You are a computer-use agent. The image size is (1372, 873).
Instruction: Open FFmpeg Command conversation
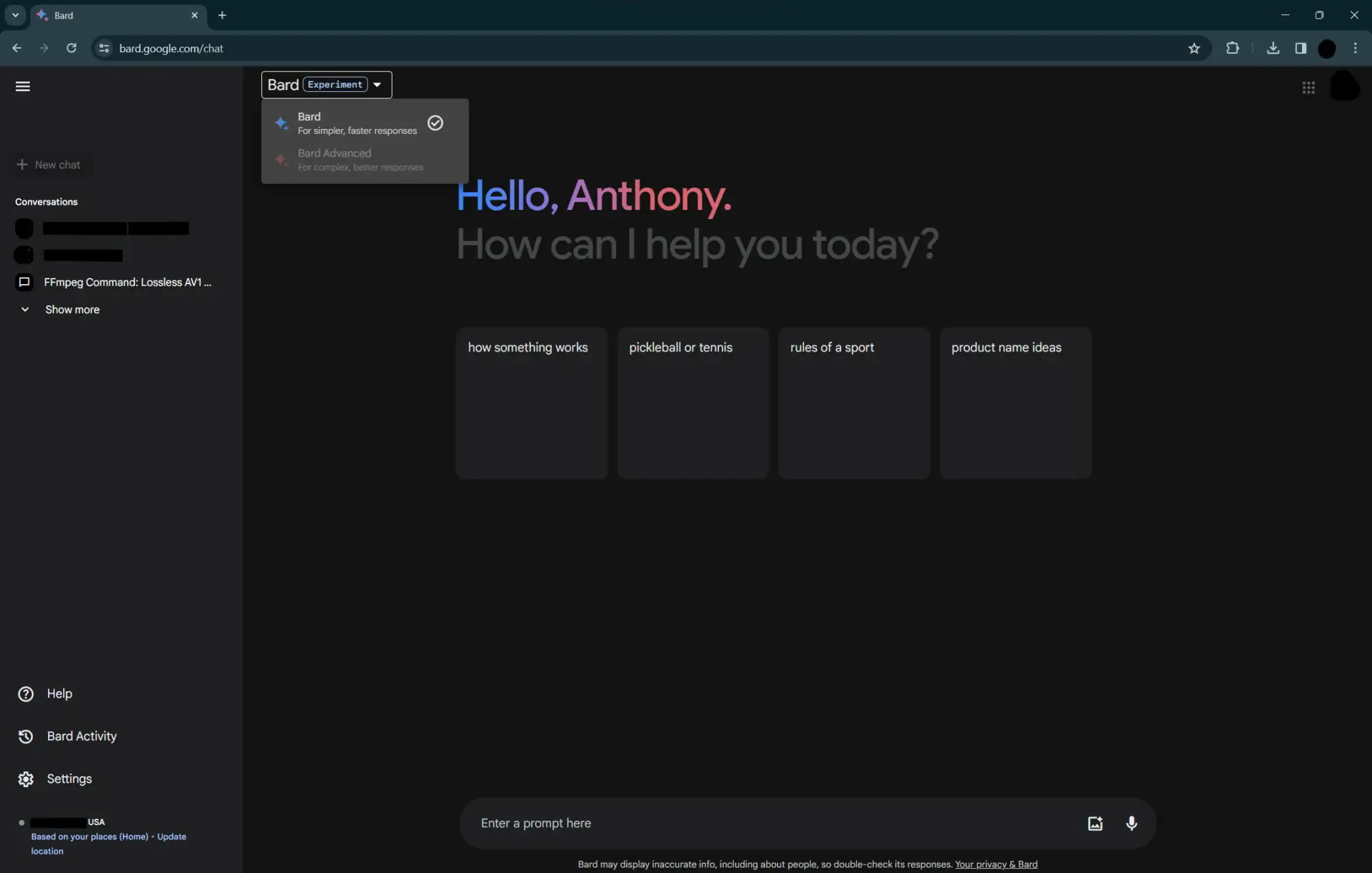point(127,282)
